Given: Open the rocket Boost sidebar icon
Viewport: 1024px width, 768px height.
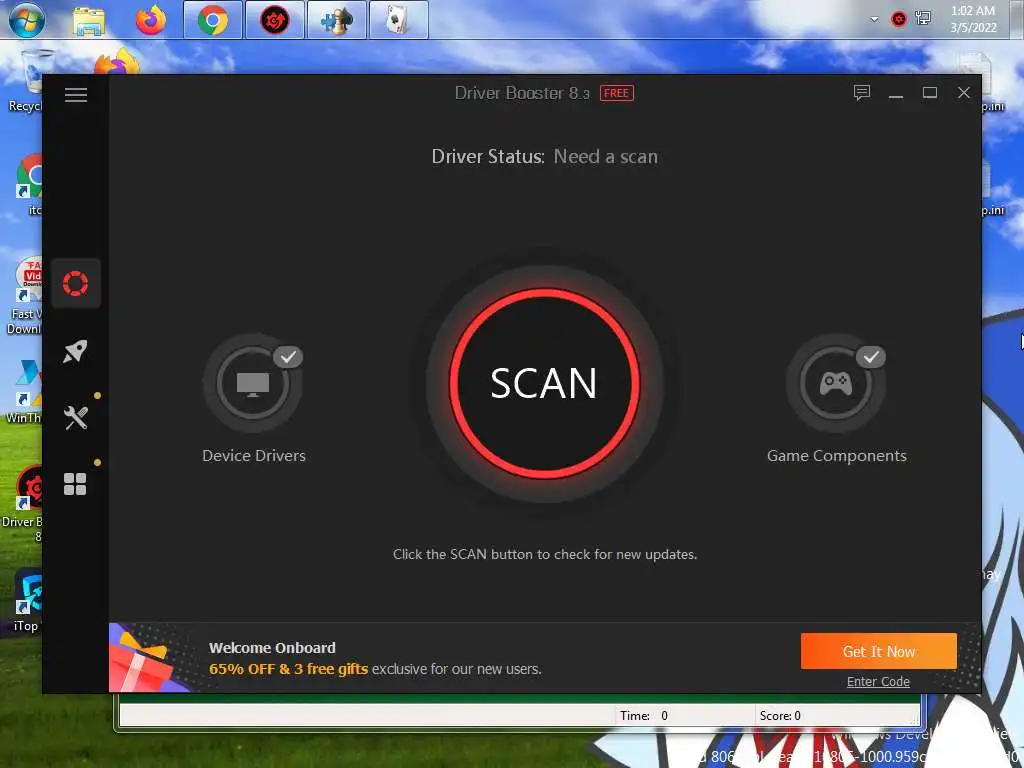Looking at the screenshot, I should point(76,351).
